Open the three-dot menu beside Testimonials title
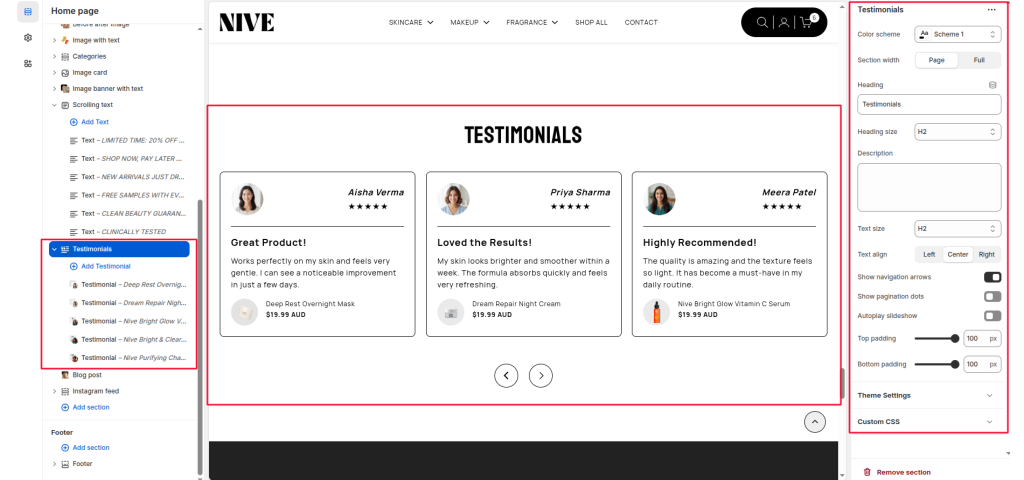The height and width of the screenshot is (480, 1024). (991, 10)
